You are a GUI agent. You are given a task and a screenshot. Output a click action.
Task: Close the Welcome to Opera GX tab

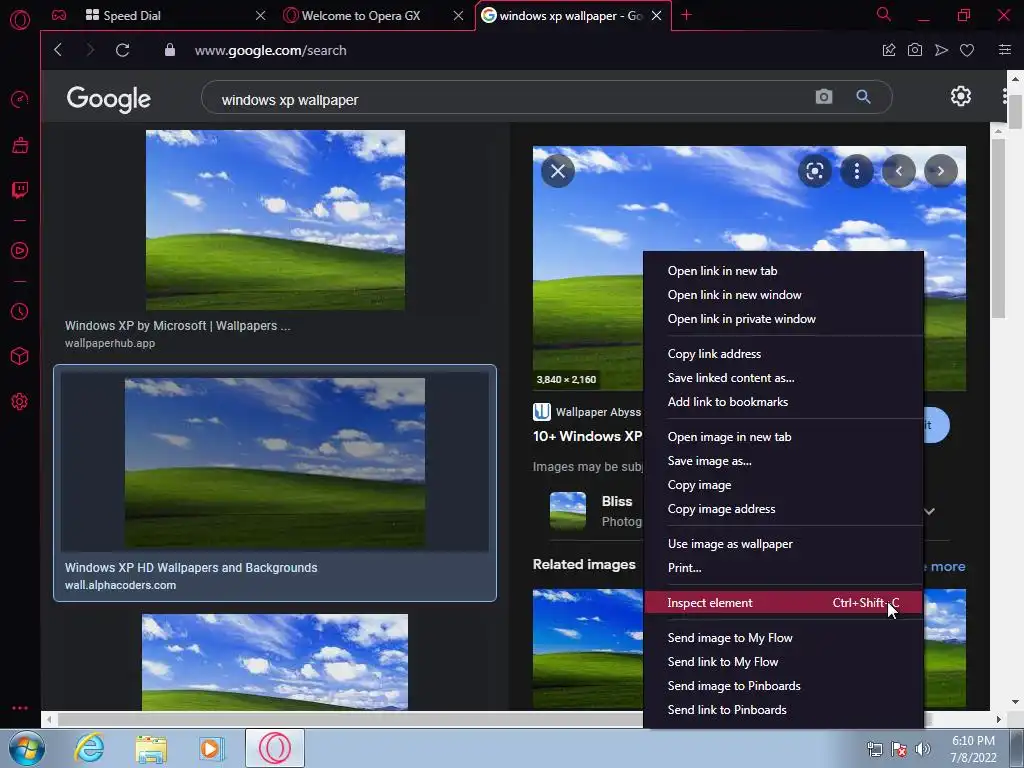click(458, 15)
